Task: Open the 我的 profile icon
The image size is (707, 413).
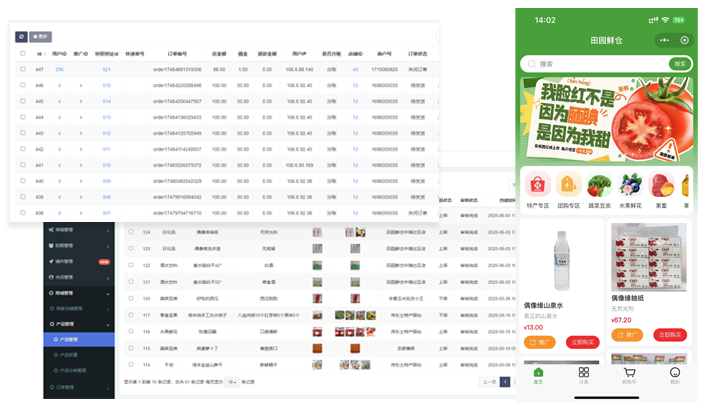Action: 675,374
